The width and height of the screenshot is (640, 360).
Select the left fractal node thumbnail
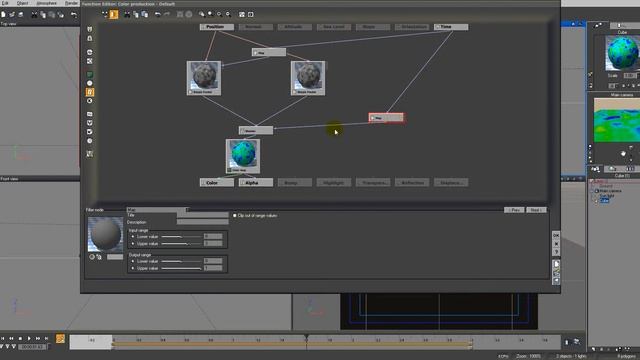(204, 78)
